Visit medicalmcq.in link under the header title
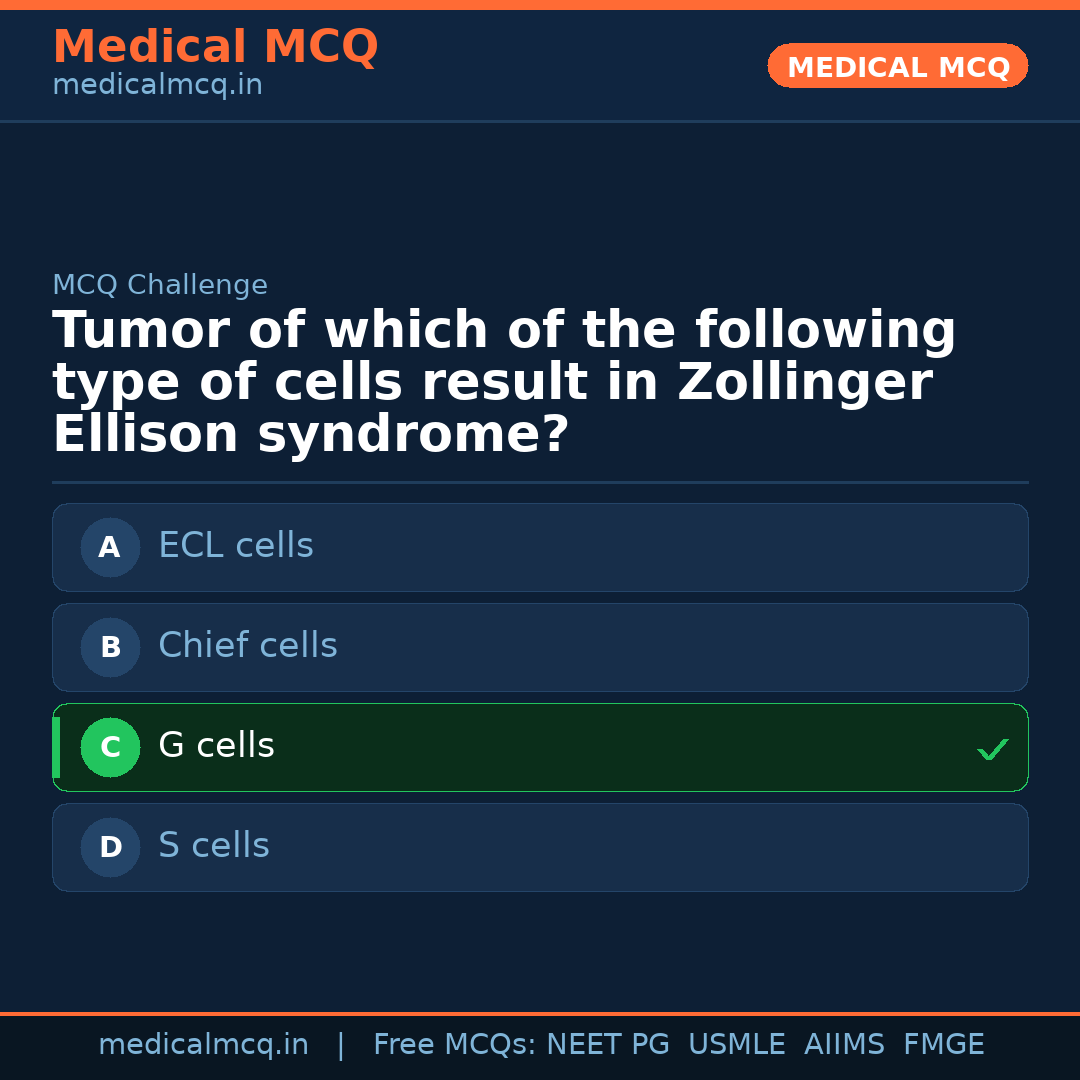The width and height of the screenshot is (1080, 1080). (157, 86)
